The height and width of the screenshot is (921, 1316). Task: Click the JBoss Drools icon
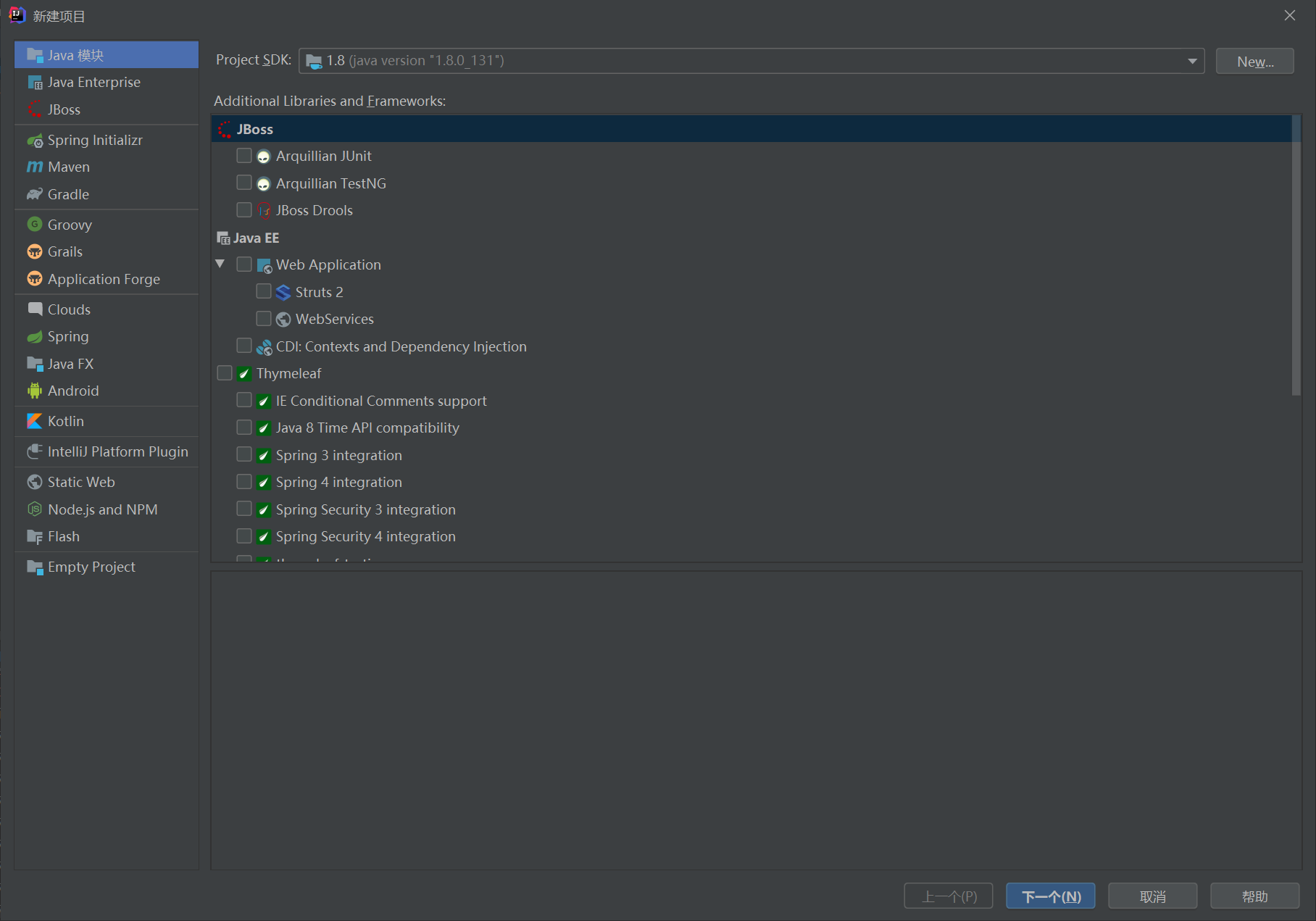[x=264, y=211]
